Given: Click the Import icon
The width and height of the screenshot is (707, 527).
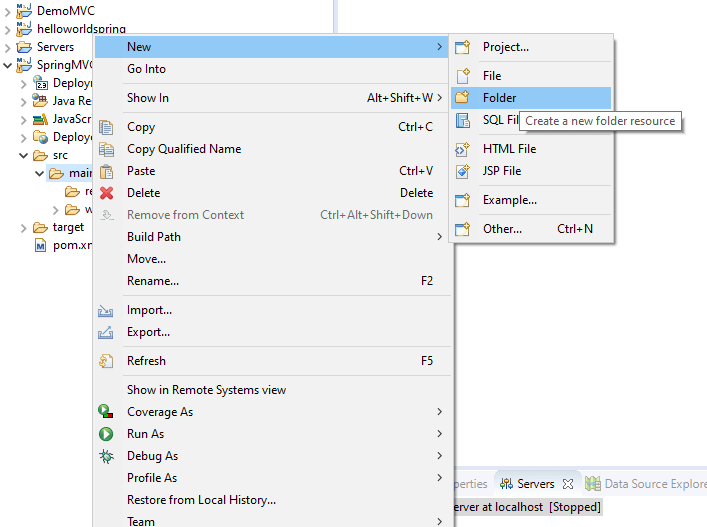Looking at the screenshot, I should 106,311.
